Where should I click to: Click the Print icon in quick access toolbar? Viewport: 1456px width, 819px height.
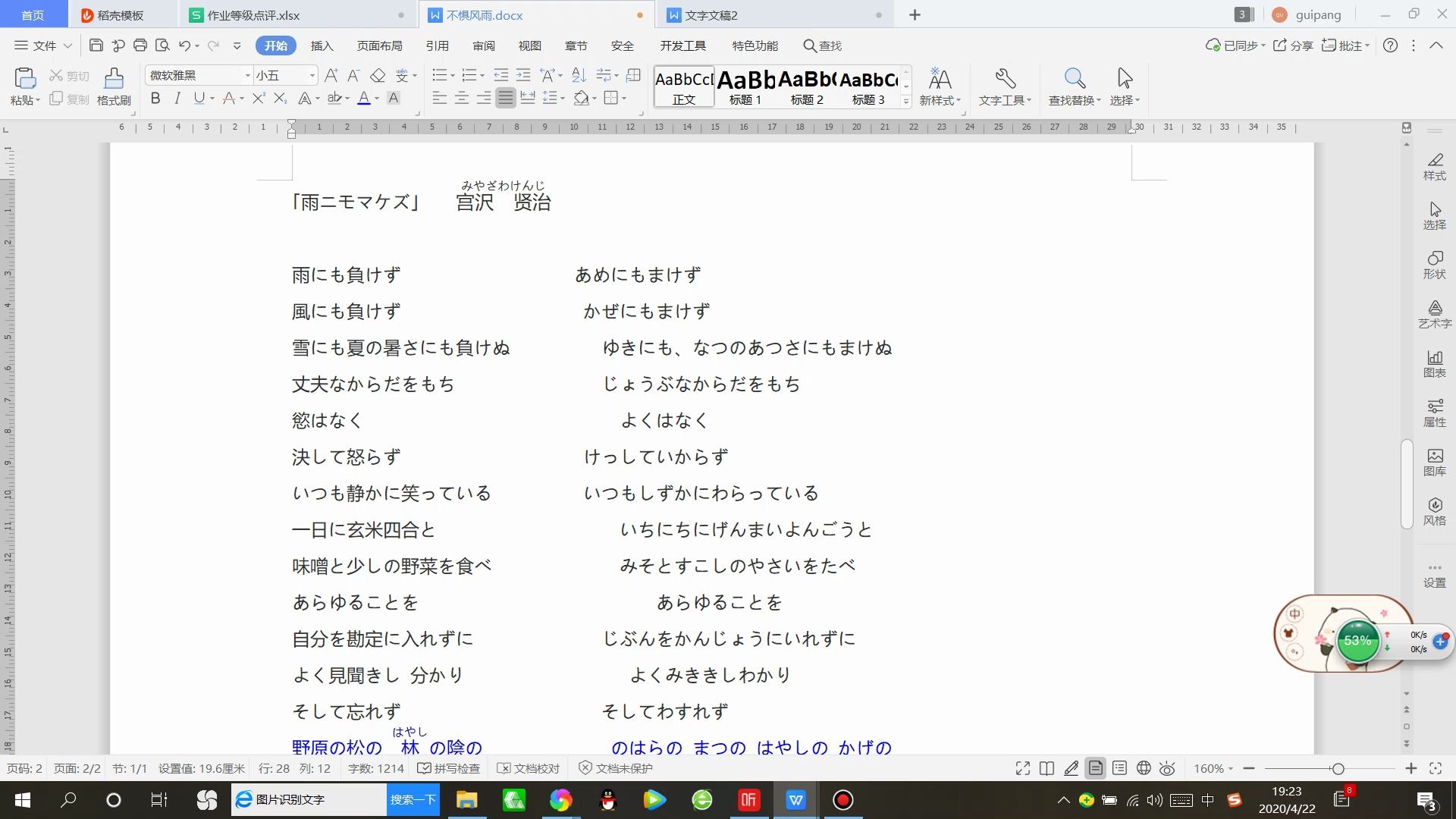pyautogui.click(x=140, y=45)
